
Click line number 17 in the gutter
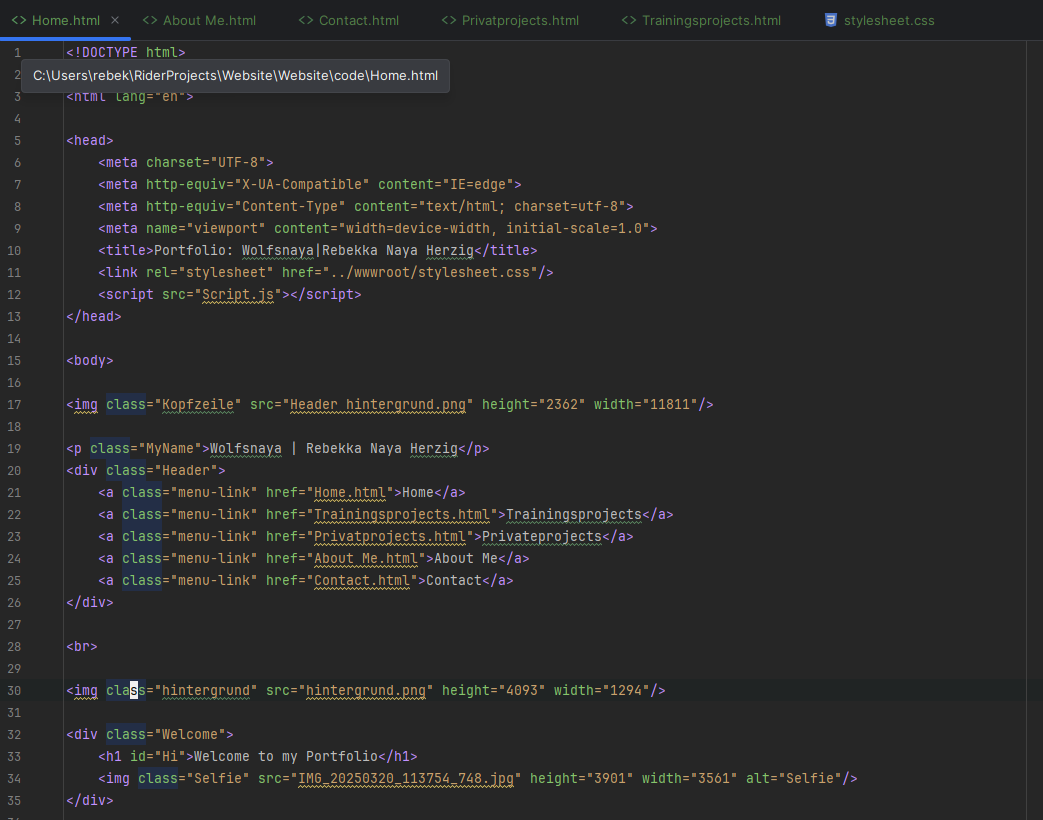(14, 404)
